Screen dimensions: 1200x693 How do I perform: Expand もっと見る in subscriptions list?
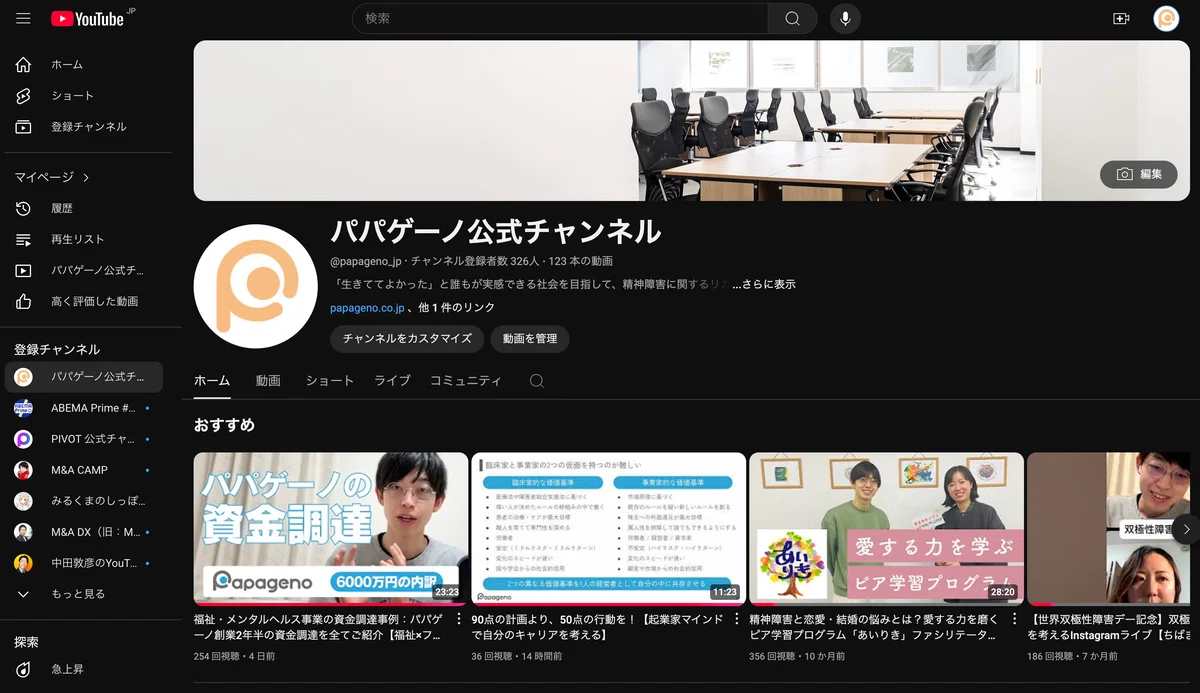83,594
